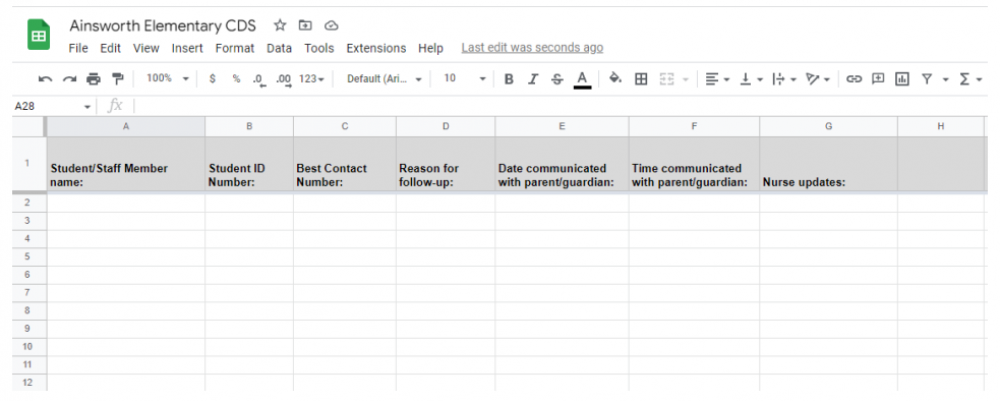Click the undo arrow icon
1000x401 pixels.
(x=45, y=79)
